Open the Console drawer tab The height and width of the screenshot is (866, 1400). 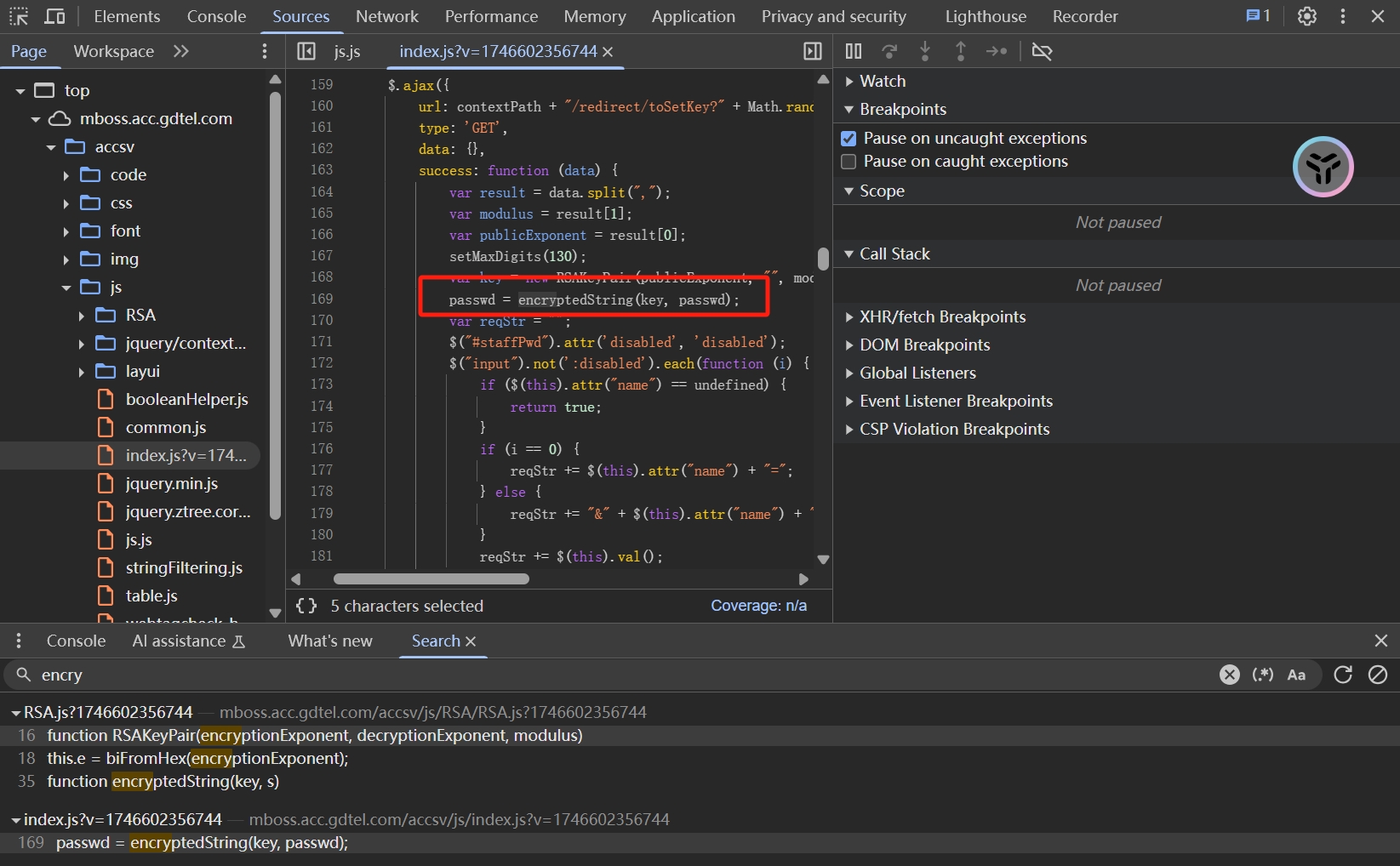76,641
